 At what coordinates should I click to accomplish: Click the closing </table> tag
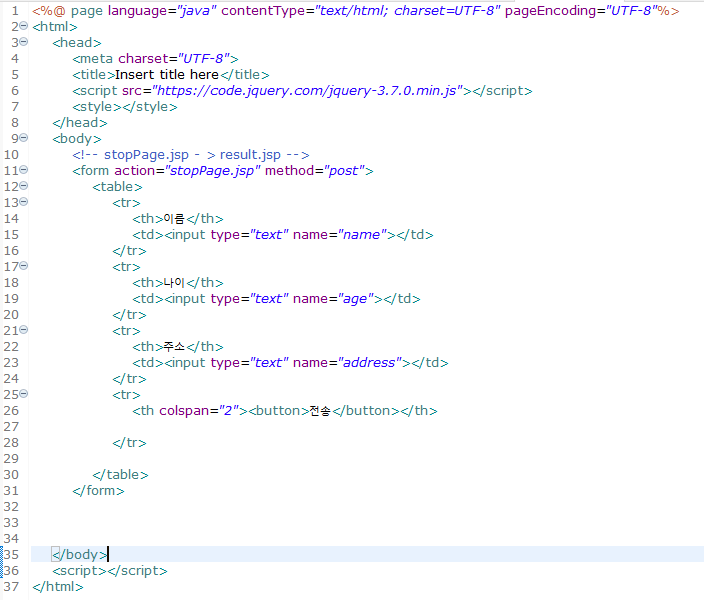tap(120, 475)
